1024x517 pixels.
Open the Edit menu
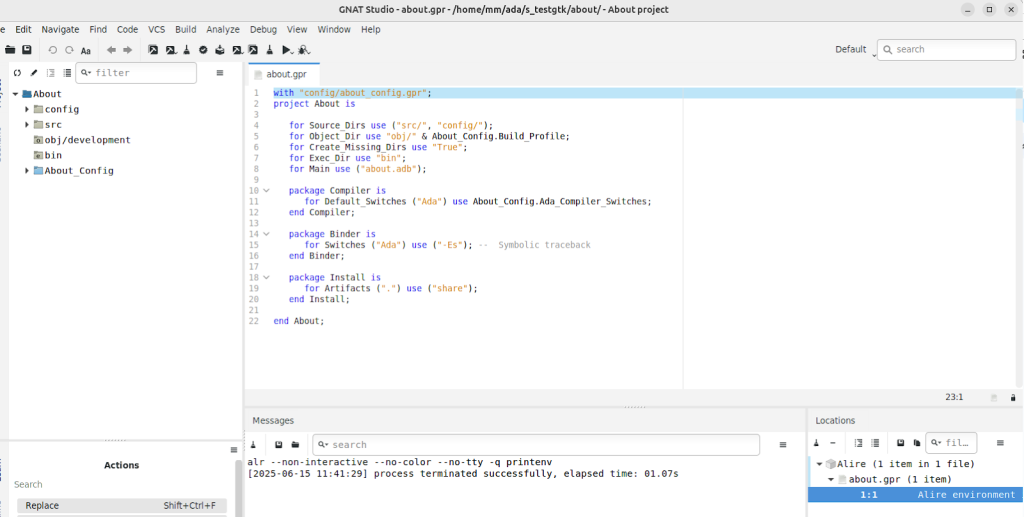[24, 29]
